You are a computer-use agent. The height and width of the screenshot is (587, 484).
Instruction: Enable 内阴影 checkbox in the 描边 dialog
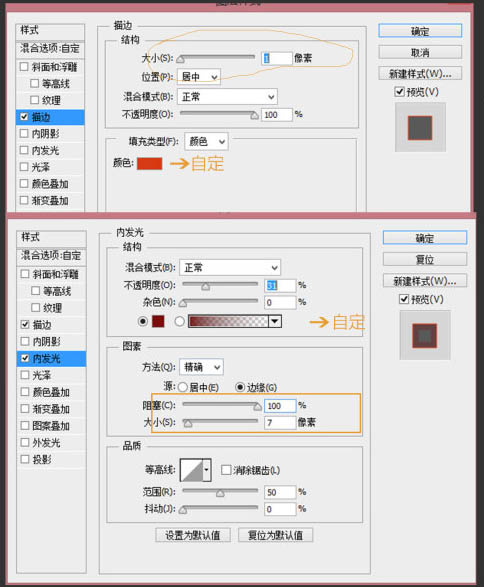[x=24, y=133]
